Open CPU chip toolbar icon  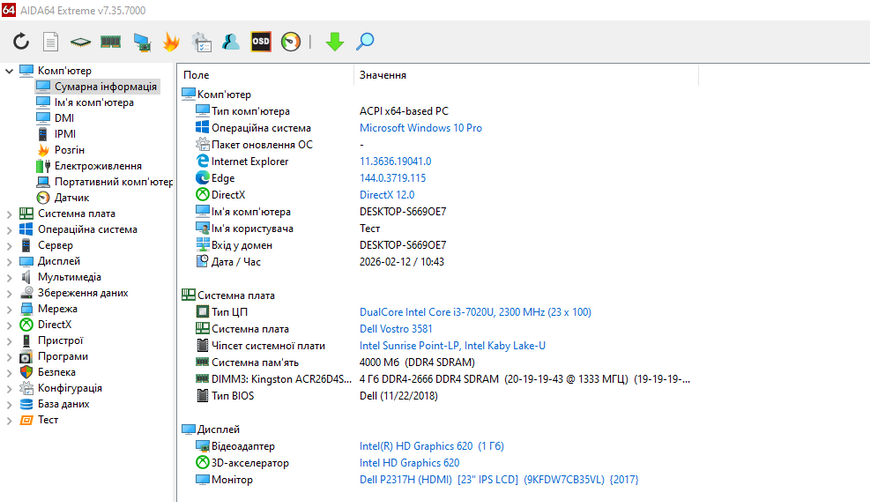(80, 42)
